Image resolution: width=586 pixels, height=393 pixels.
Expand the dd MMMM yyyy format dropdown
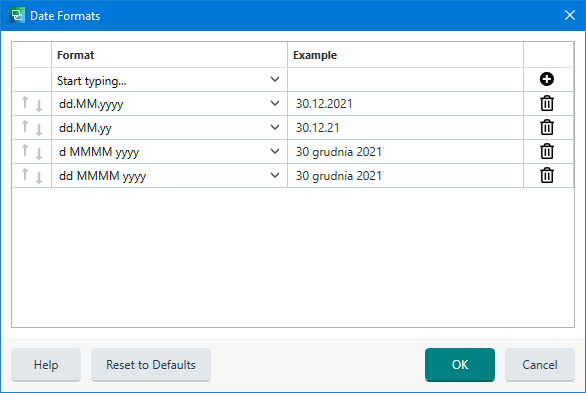[275, 175]
